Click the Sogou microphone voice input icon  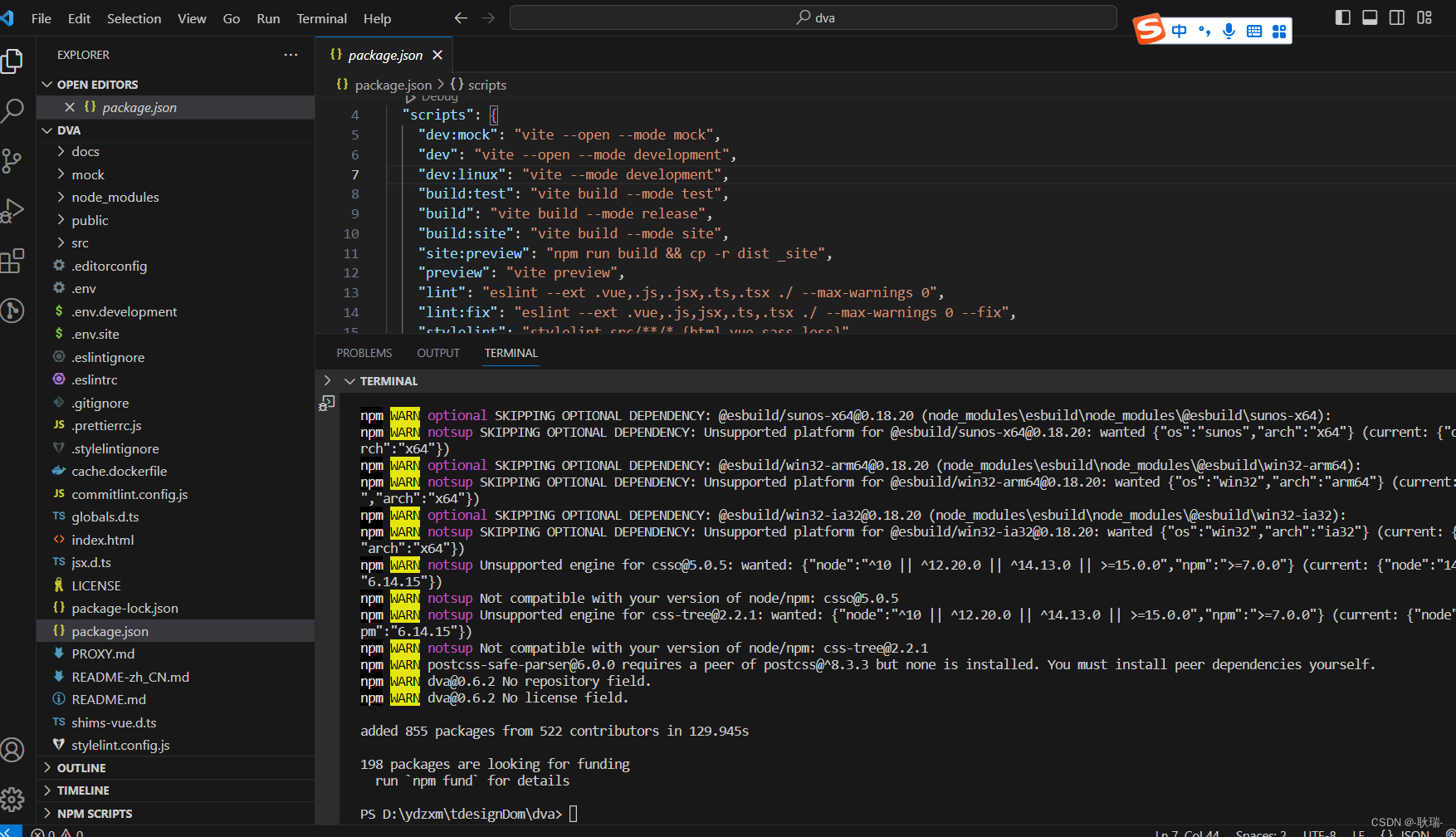point(1229,32)
